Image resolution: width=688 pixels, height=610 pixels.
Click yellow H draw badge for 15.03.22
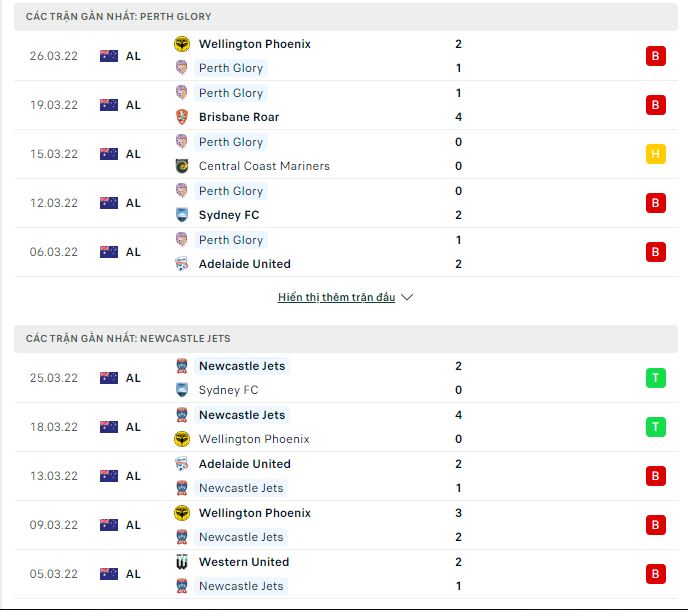click(655, 154)
